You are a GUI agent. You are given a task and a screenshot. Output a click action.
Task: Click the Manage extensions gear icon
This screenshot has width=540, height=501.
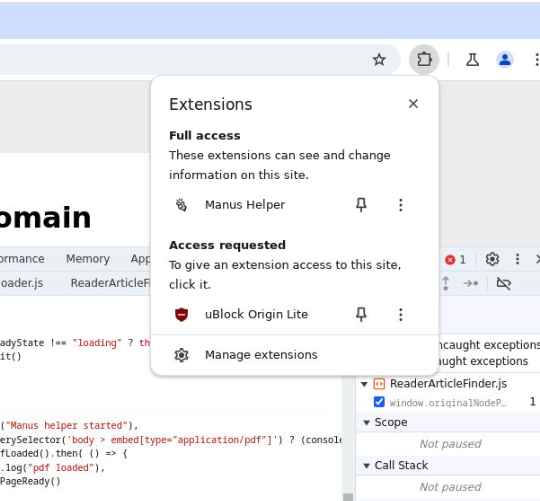pos(181,355)
